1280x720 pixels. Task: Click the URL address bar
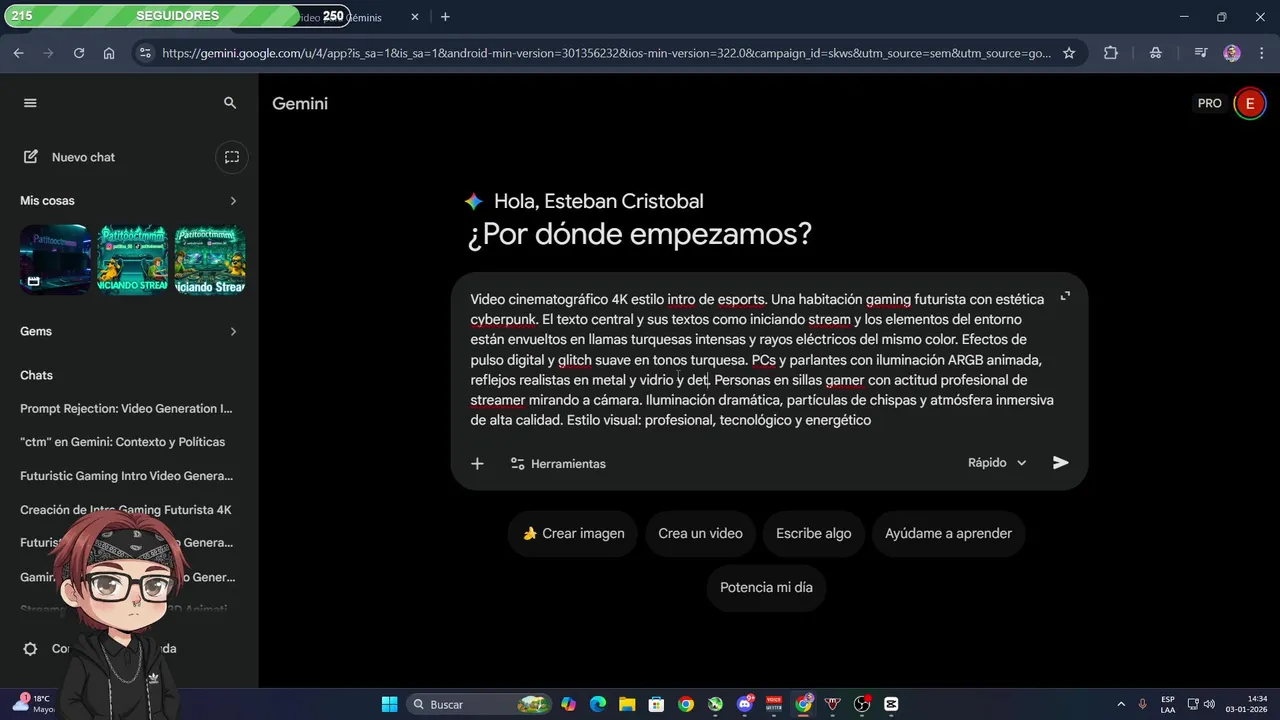click(606, 53)
